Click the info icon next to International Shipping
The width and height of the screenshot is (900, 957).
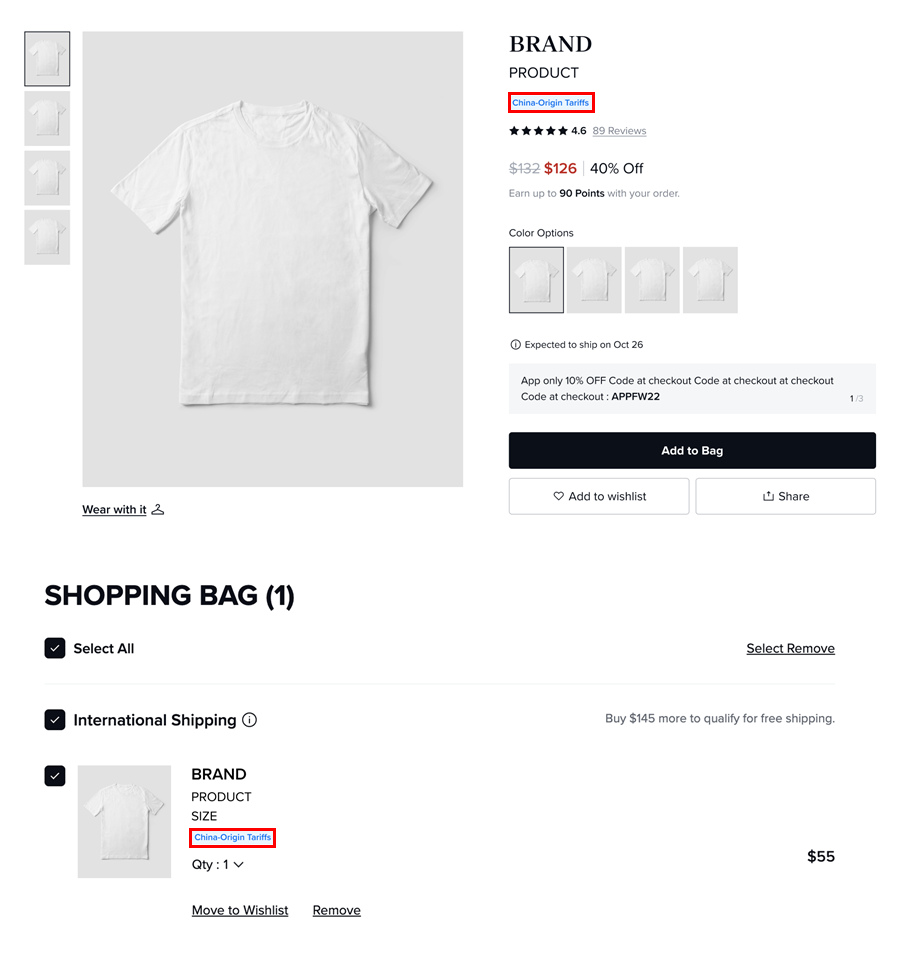[250, 720]
